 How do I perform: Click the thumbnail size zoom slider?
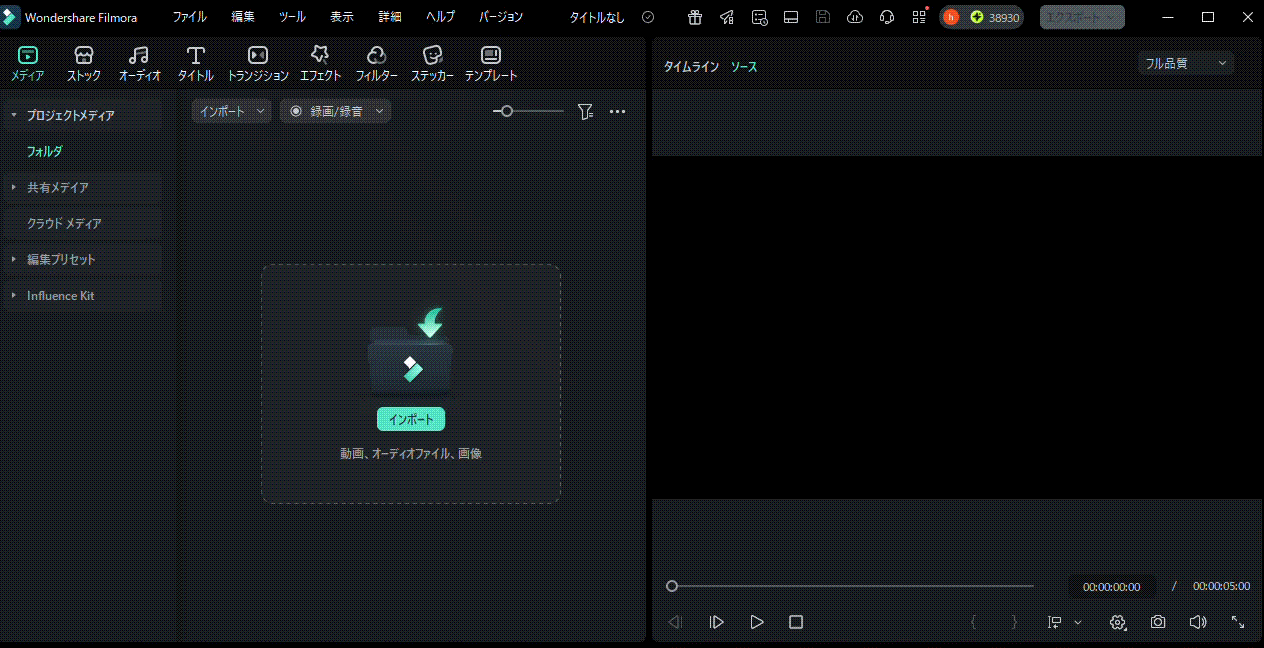tap(528, 112)
